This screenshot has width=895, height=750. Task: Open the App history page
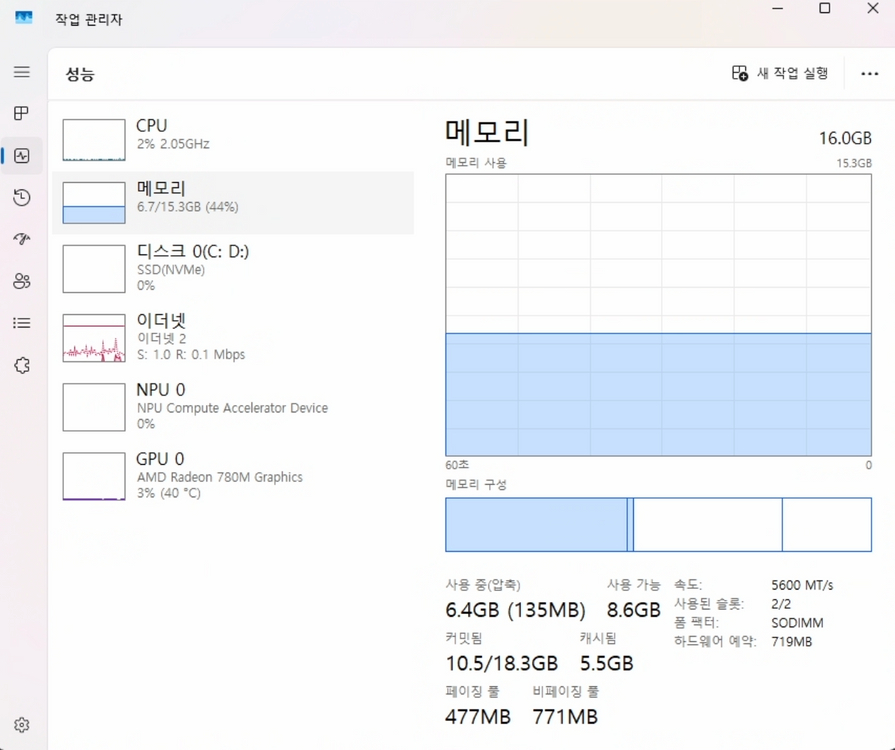(22, 197)
